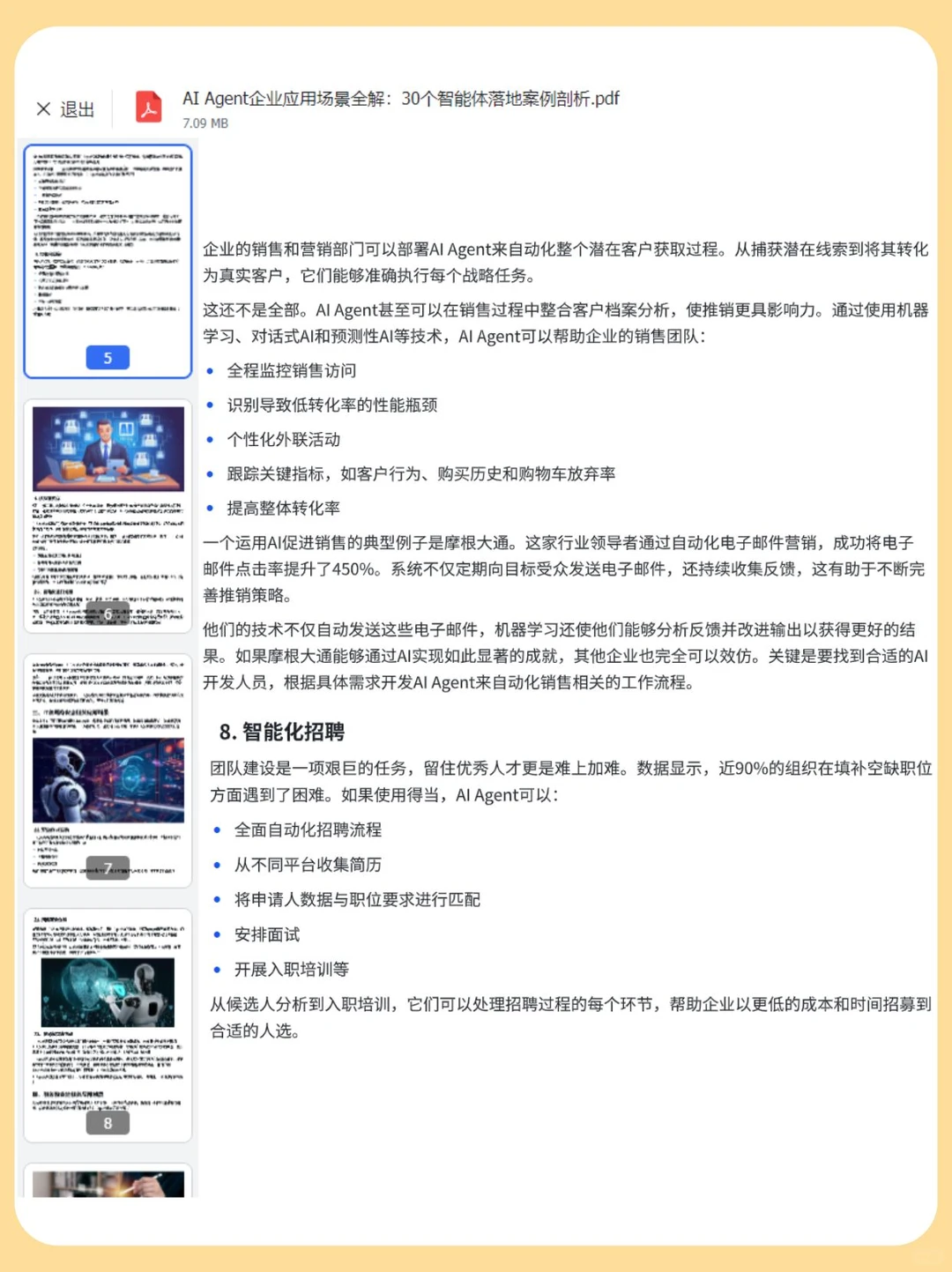
Task: Click bullet text 全面自动化招聘流程
Action: pos(308,830)
